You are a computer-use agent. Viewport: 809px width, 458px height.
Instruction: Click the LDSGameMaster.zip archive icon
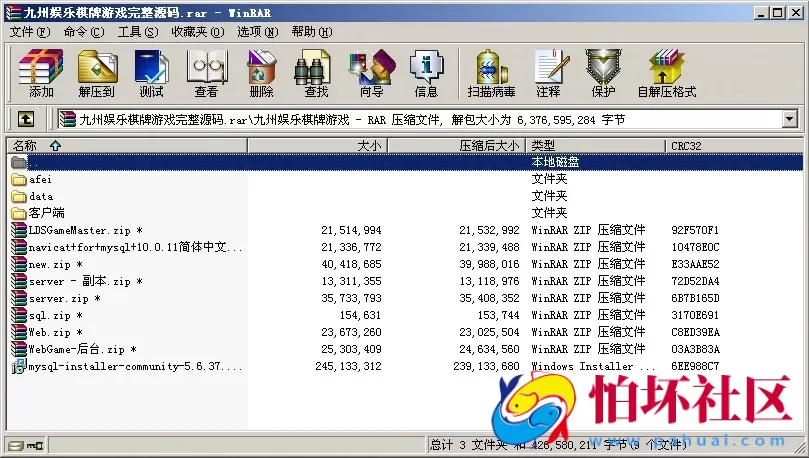point(19,230)
